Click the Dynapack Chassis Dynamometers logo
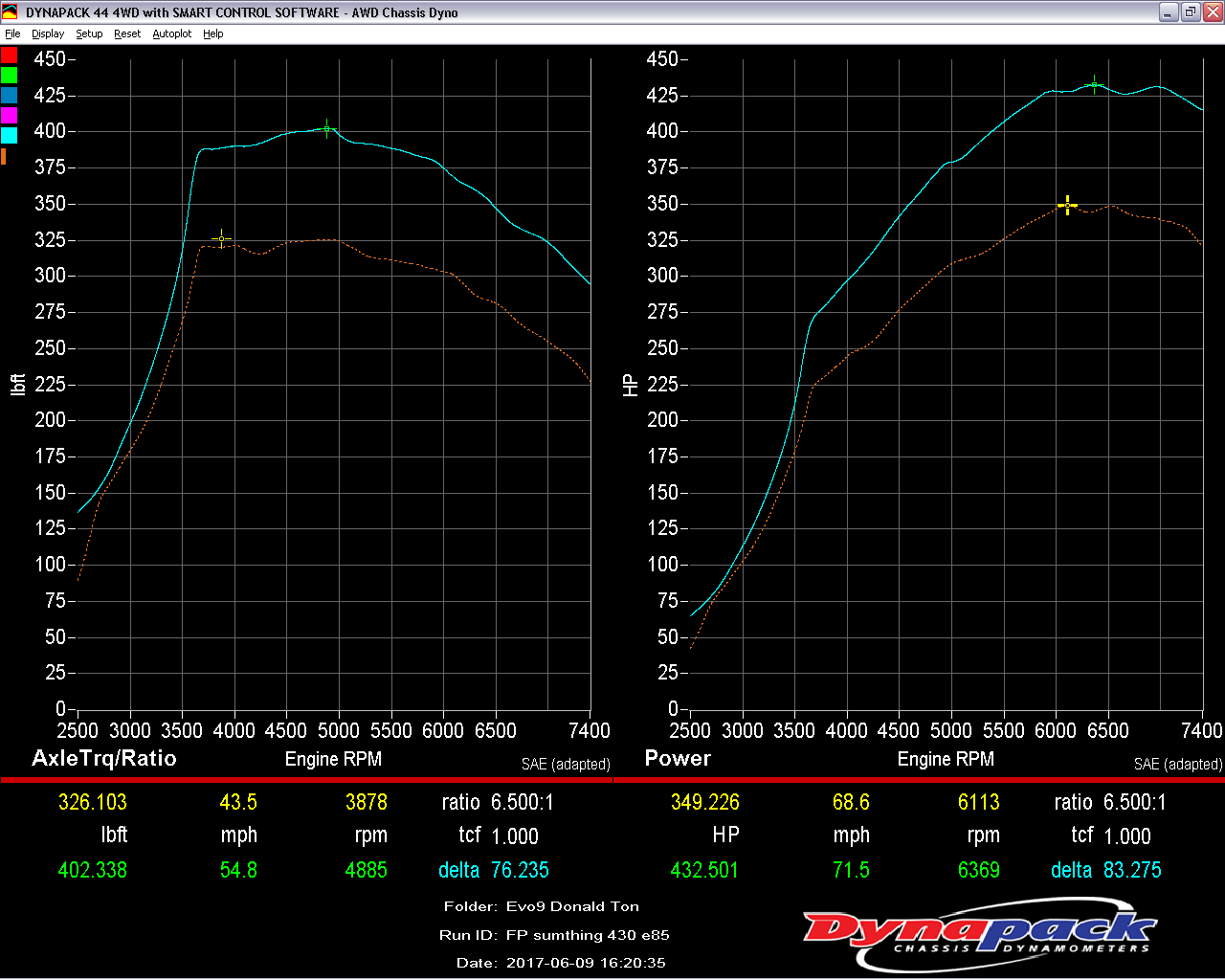This screenshot has height=980, width=1225. [x=980, y=929]
